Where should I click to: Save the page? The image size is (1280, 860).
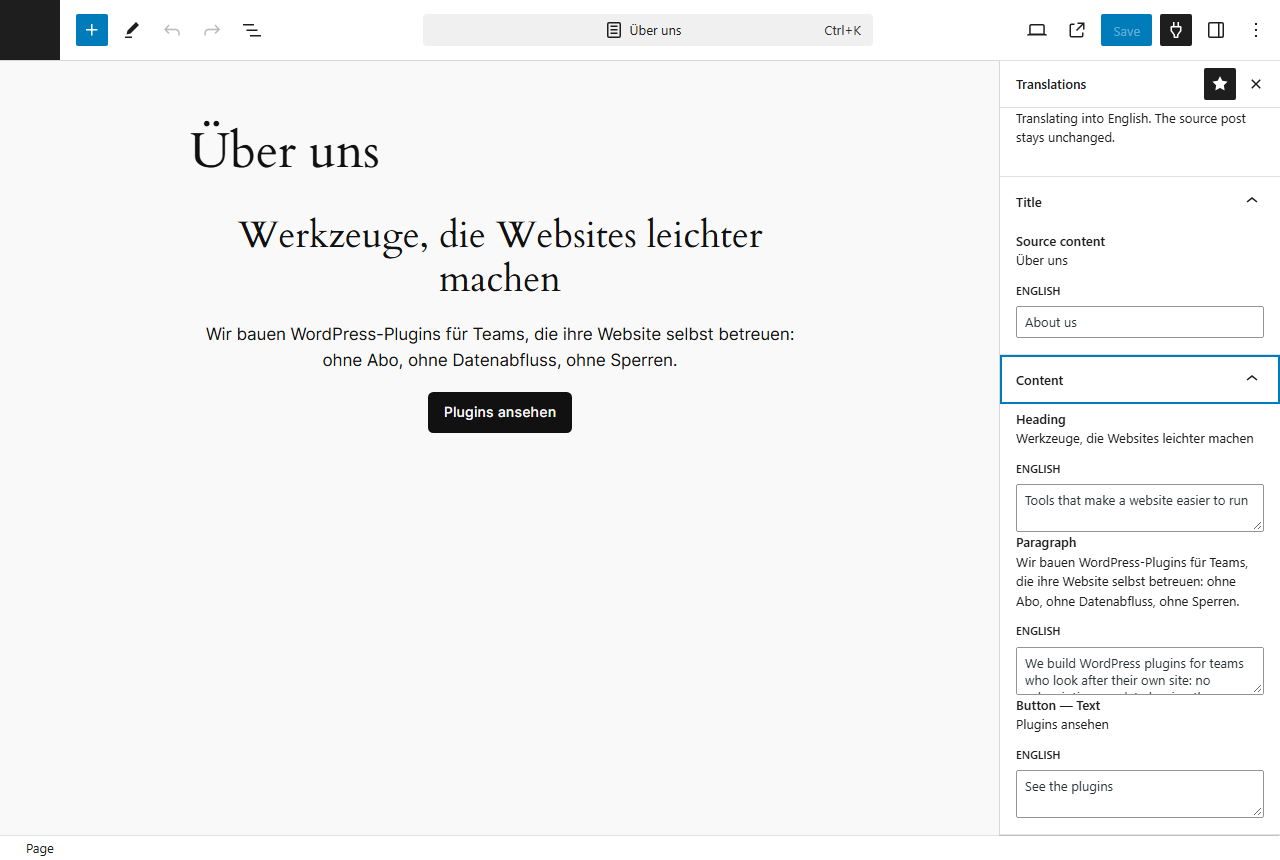(1126, 30)
